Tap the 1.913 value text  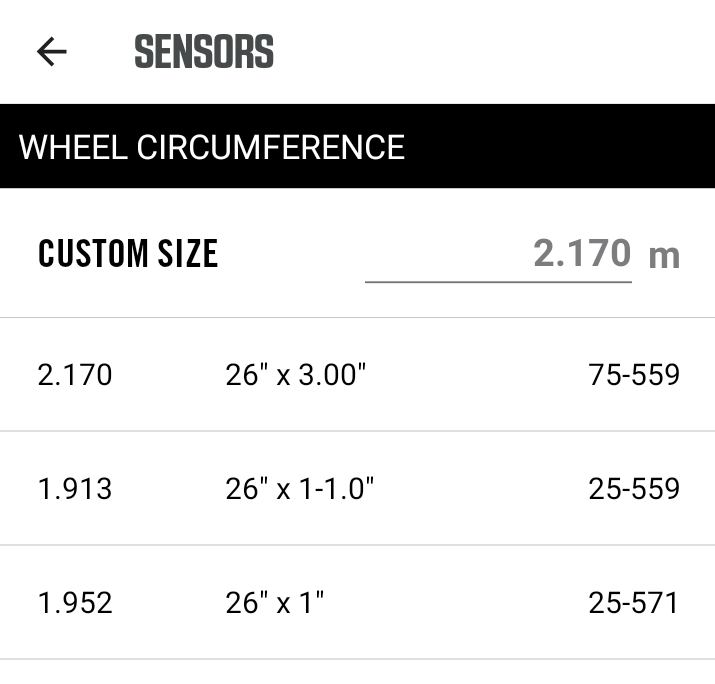pyautogui.click(x=75, y=489)
